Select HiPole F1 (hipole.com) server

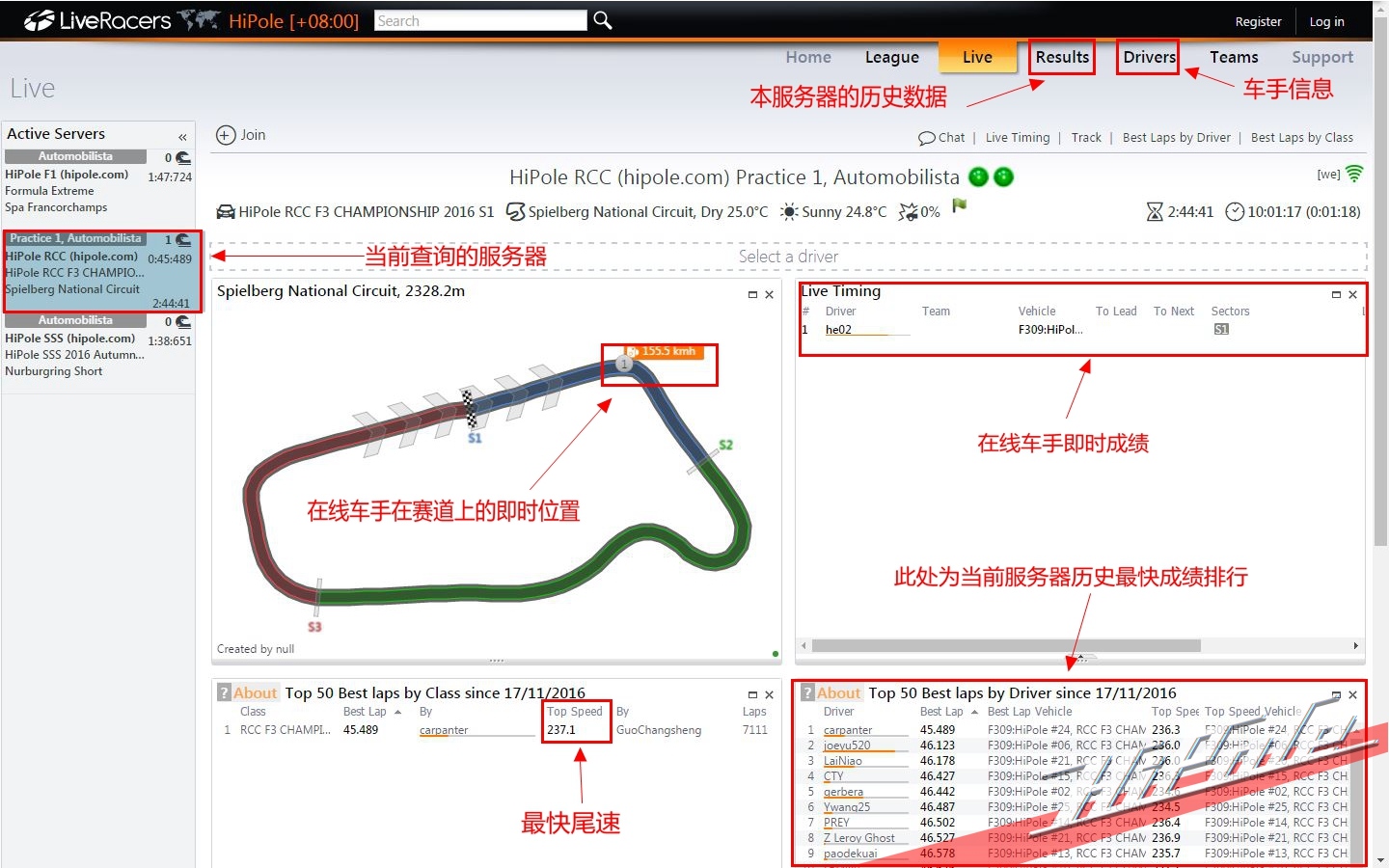(98, 182)
